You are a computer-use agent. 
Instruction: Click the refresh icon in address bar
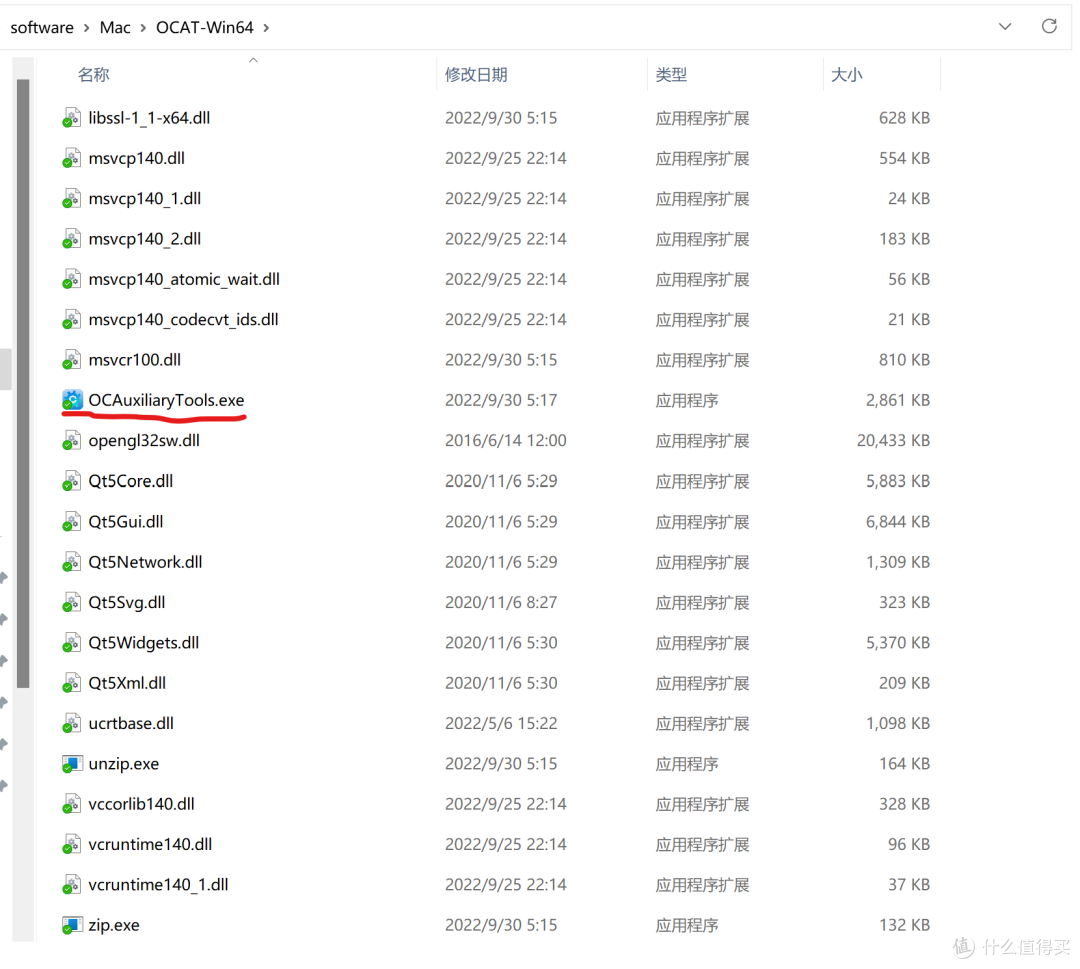pos(1049,27)
